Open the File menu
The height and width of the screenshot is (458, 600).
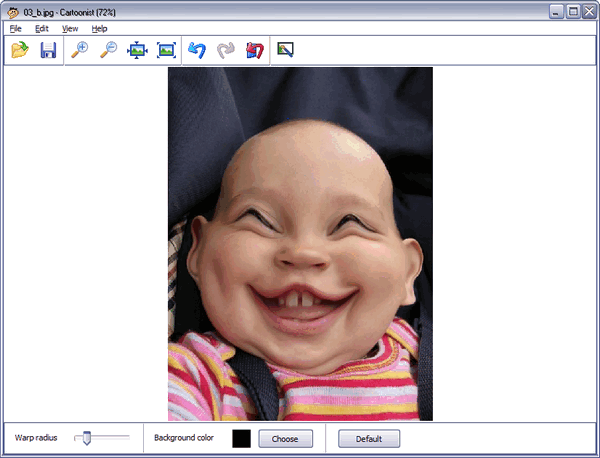15,29
